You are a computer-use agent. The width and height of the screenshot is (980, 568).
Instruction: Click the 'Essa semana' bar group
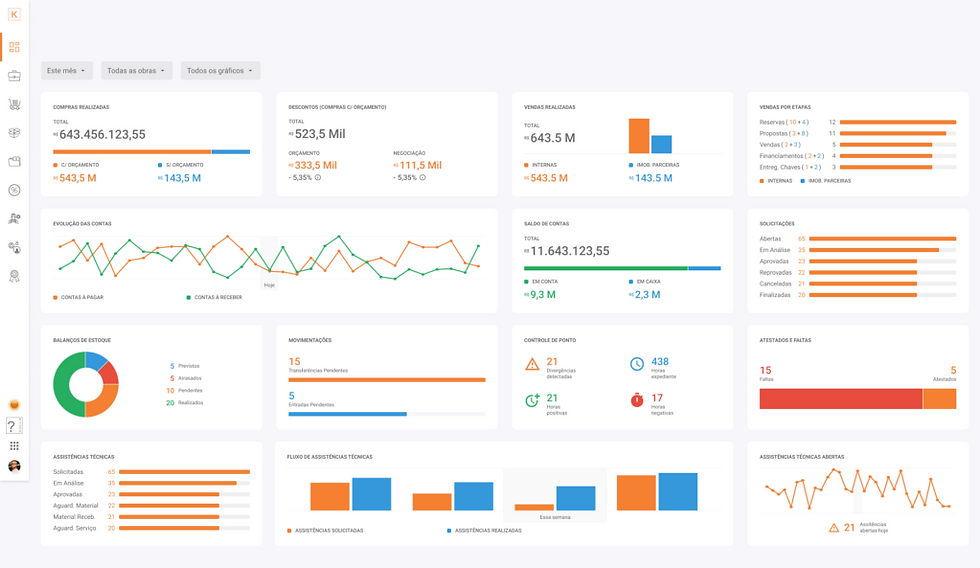(x=555, y=495)
